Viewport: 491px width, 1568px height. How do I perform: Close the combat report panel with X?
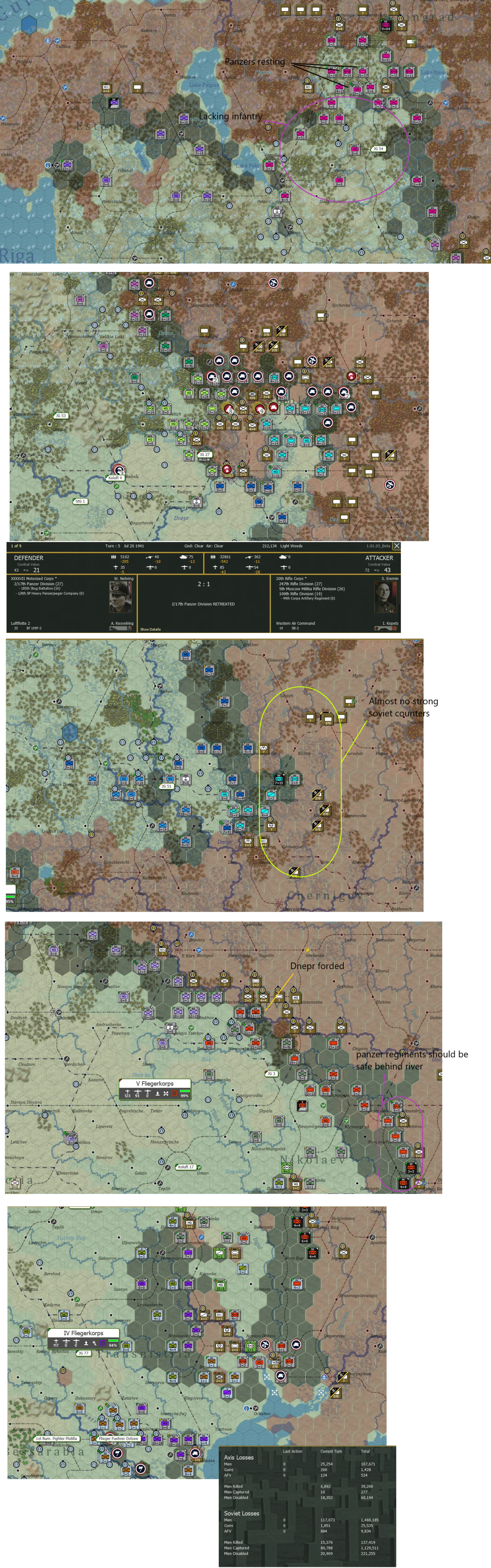(x=396, y=546)
